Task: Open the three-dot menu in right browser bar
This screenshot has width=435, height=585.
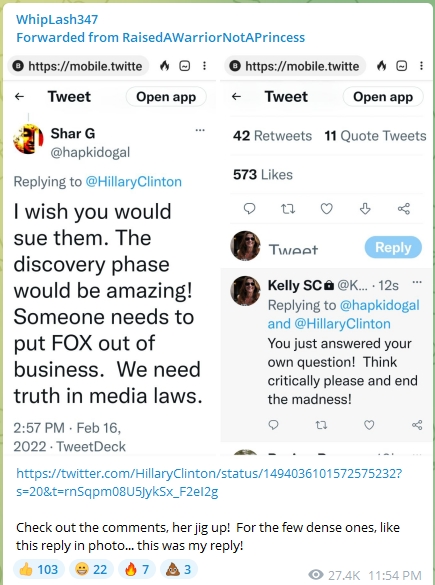Action: pyautogui.click(x=421, y=66)
